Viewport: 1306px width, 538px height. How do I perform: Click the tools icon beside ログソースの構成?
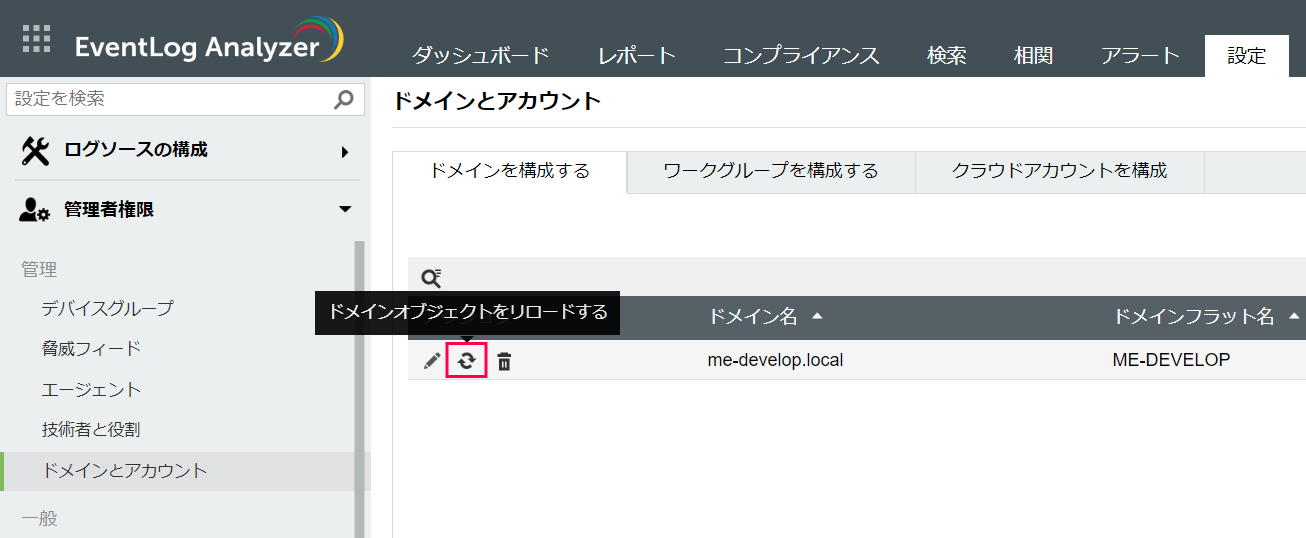point(35,150)
